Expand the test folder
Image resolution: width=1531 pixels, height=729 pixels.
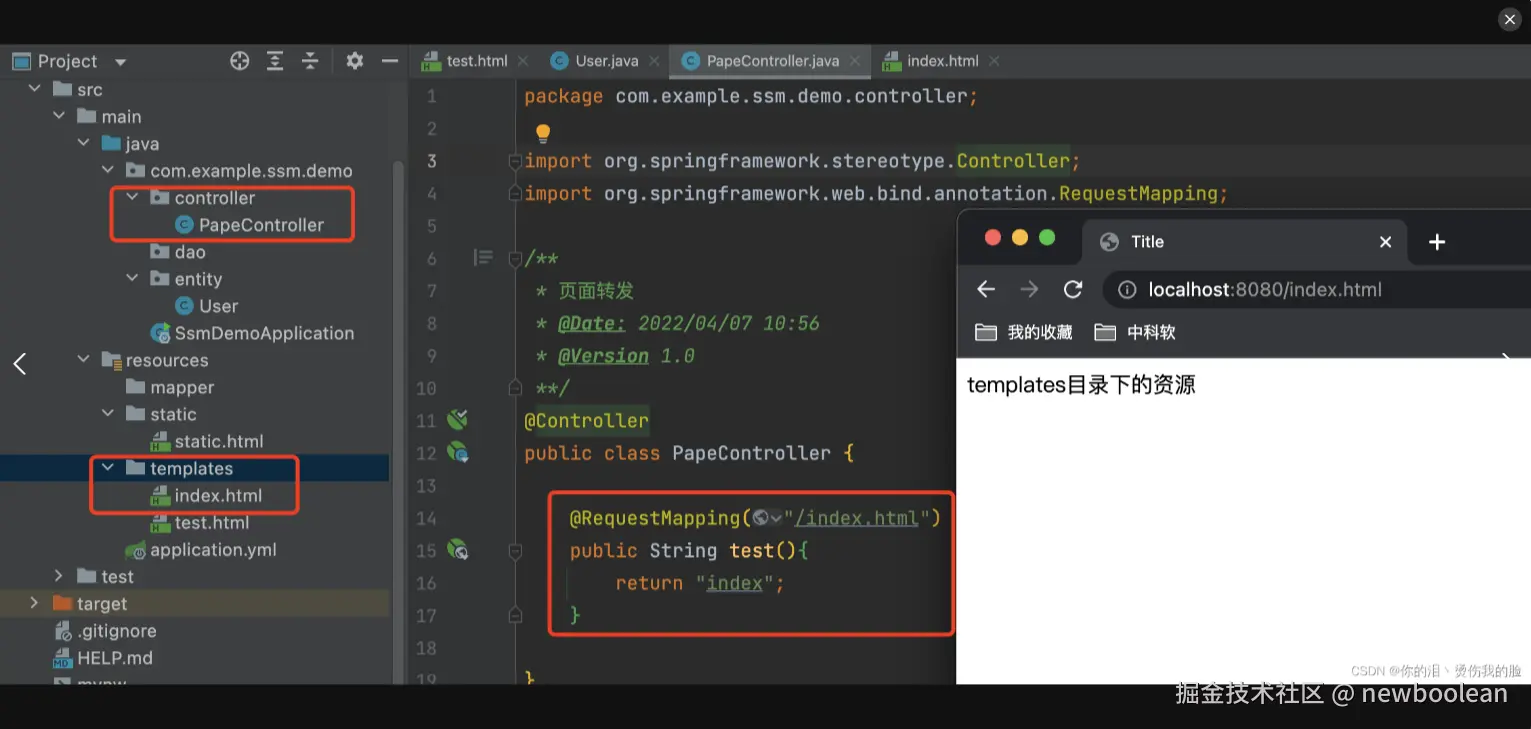(x=59, y=576)
